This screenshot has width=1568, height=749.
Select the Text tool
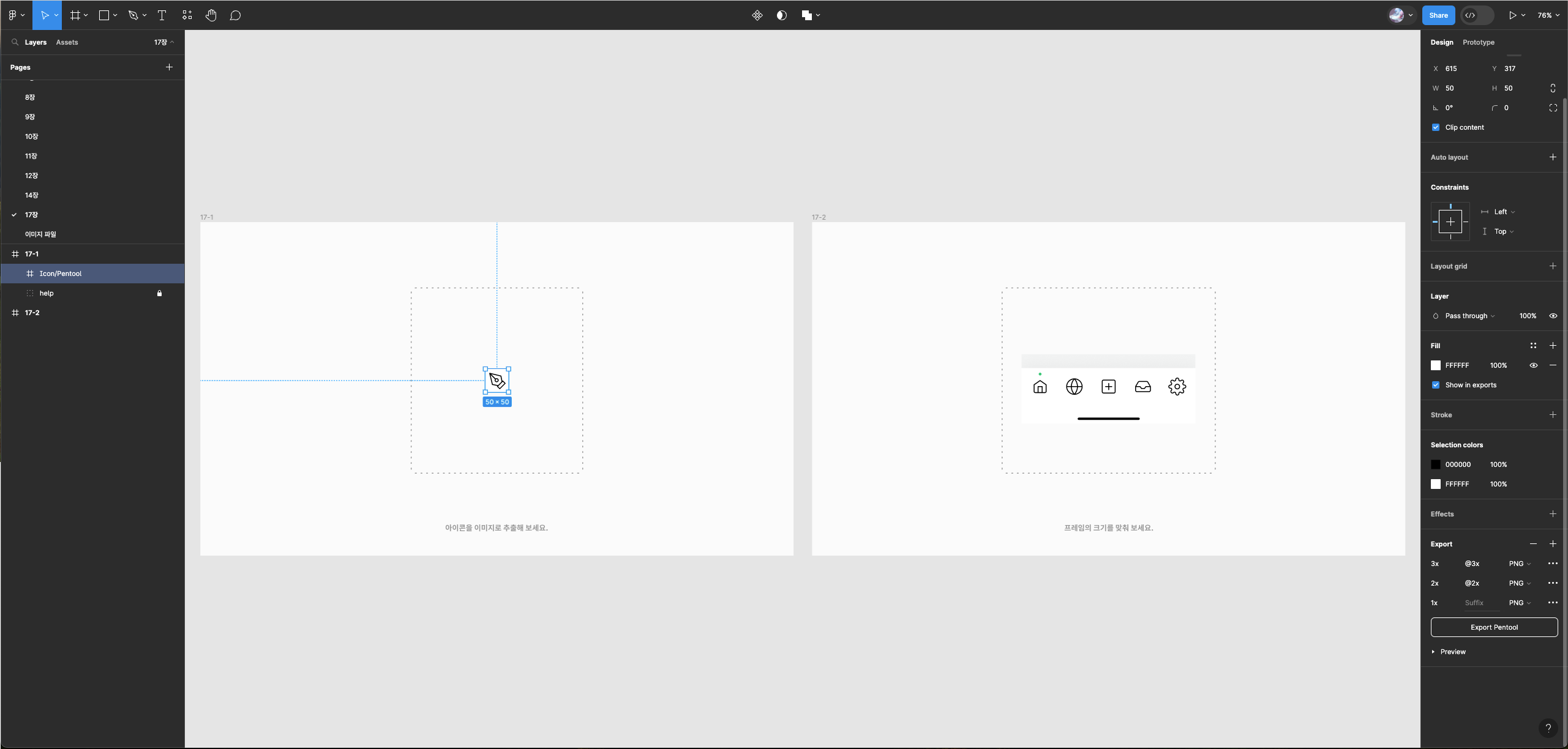162,15
